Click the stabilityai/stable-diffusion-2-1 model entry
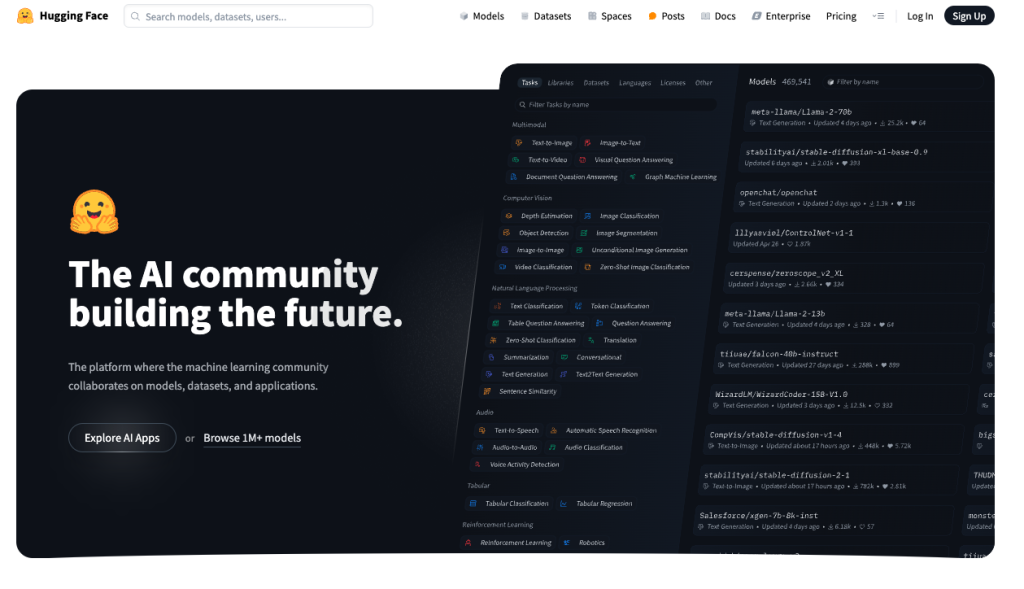1024x589 pixels. point(827,480)
